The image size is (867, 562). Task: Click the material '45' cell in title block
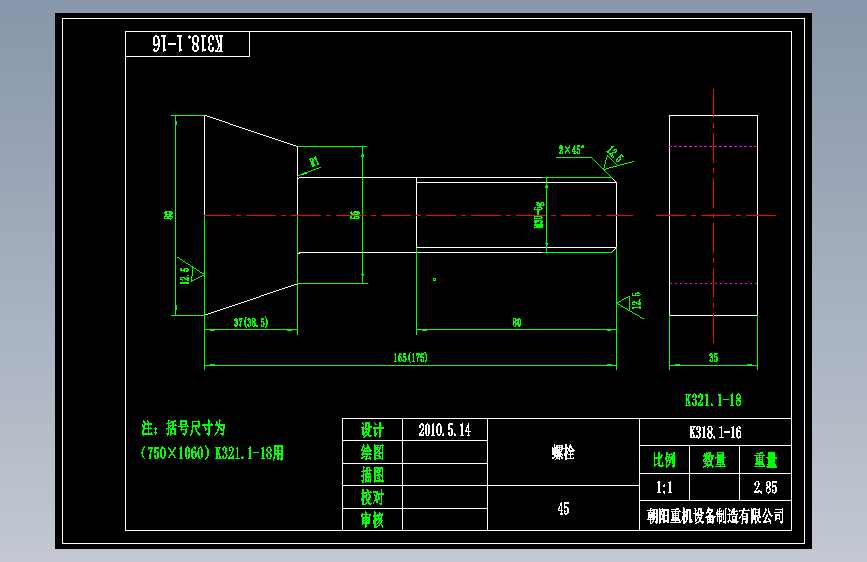coord(563,508)
